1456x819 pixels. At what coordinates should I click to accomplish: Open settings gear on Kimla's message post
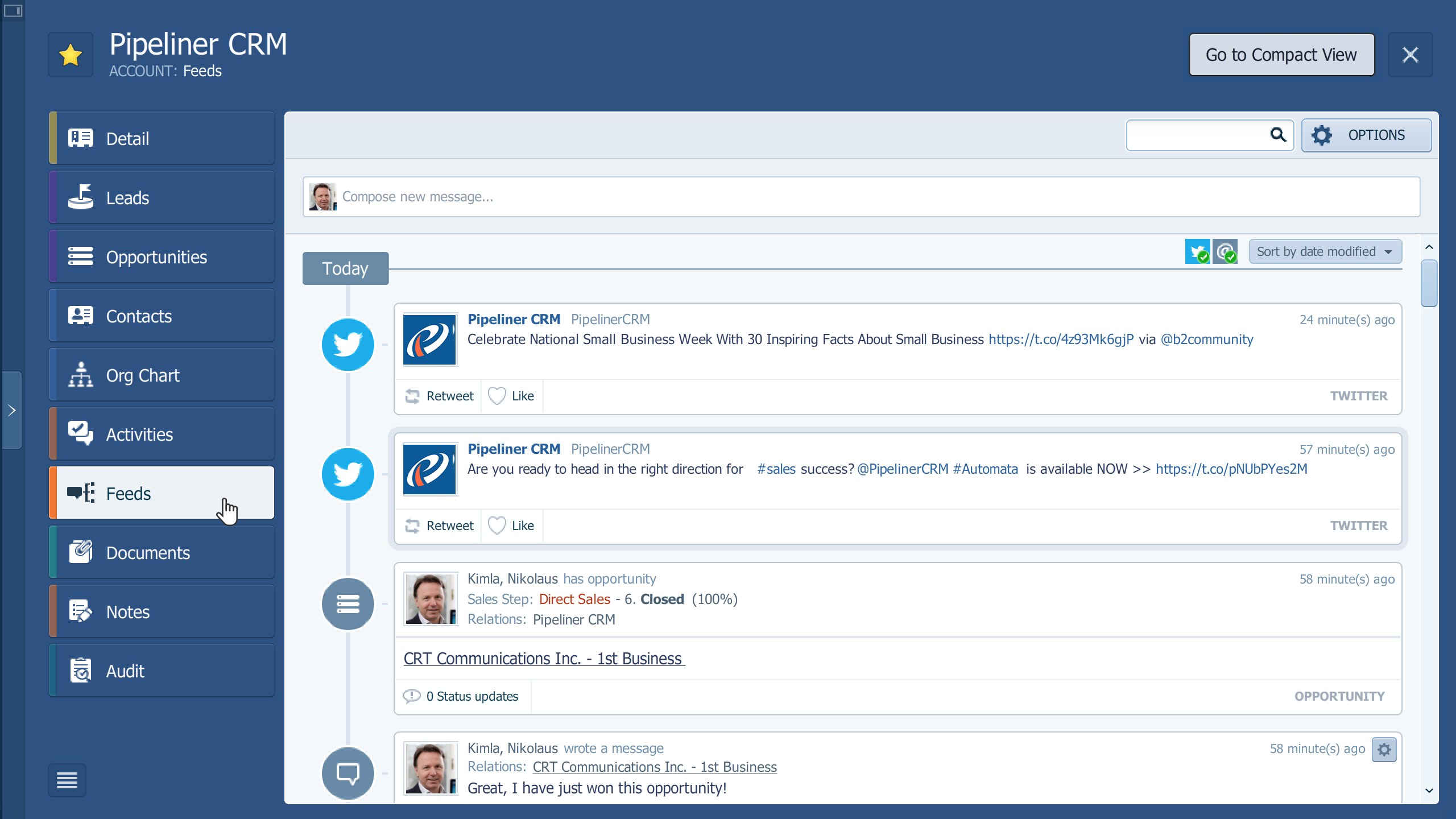click(1384, 750)
